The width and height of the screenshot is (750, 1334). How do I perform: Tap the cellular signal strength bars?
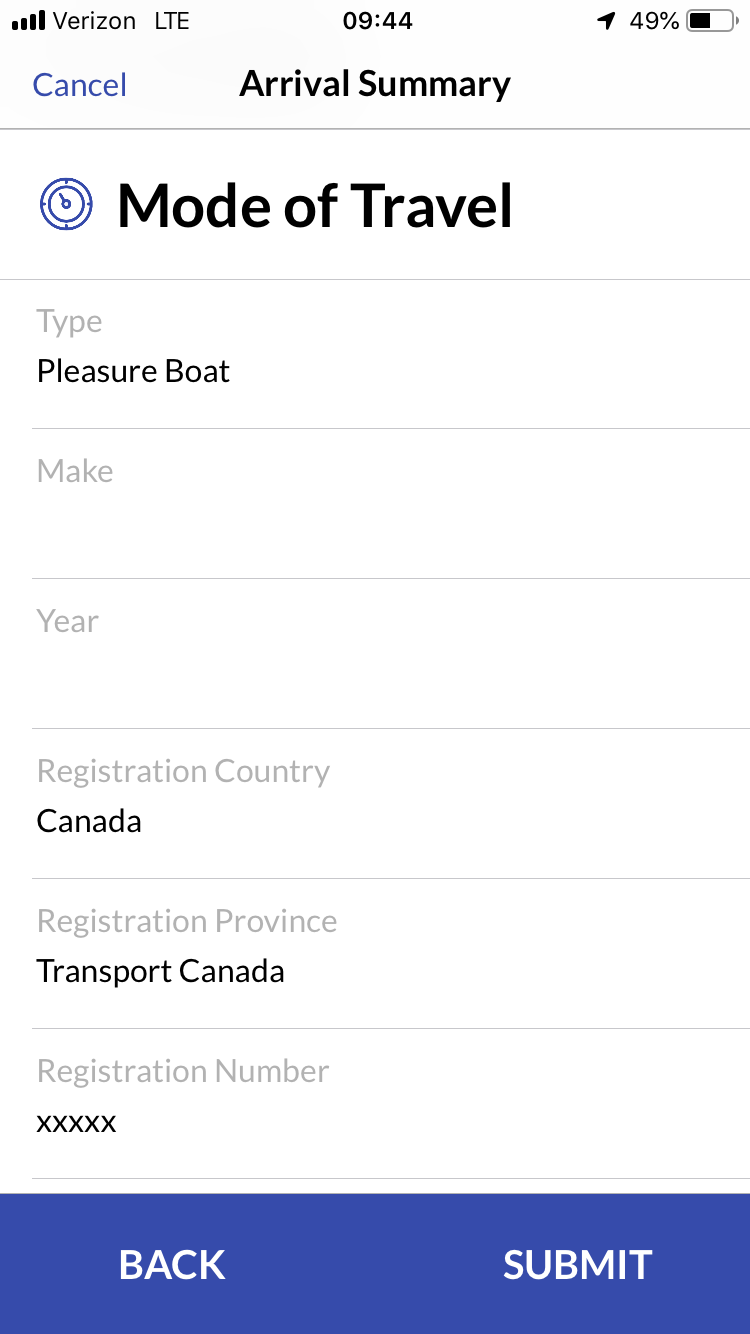pyautogui.click(x=28, y=21)
